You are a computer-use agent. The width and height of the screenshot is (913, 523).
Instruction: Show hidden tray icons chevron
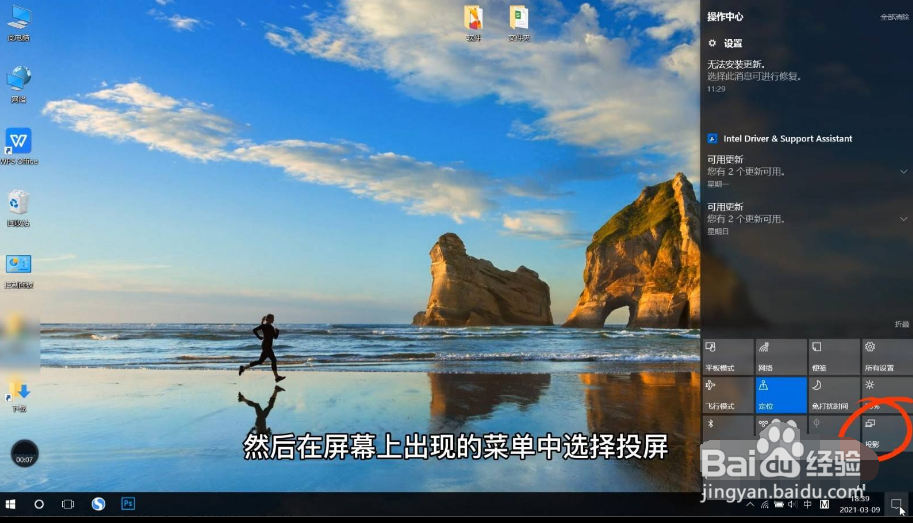point(751,504)
